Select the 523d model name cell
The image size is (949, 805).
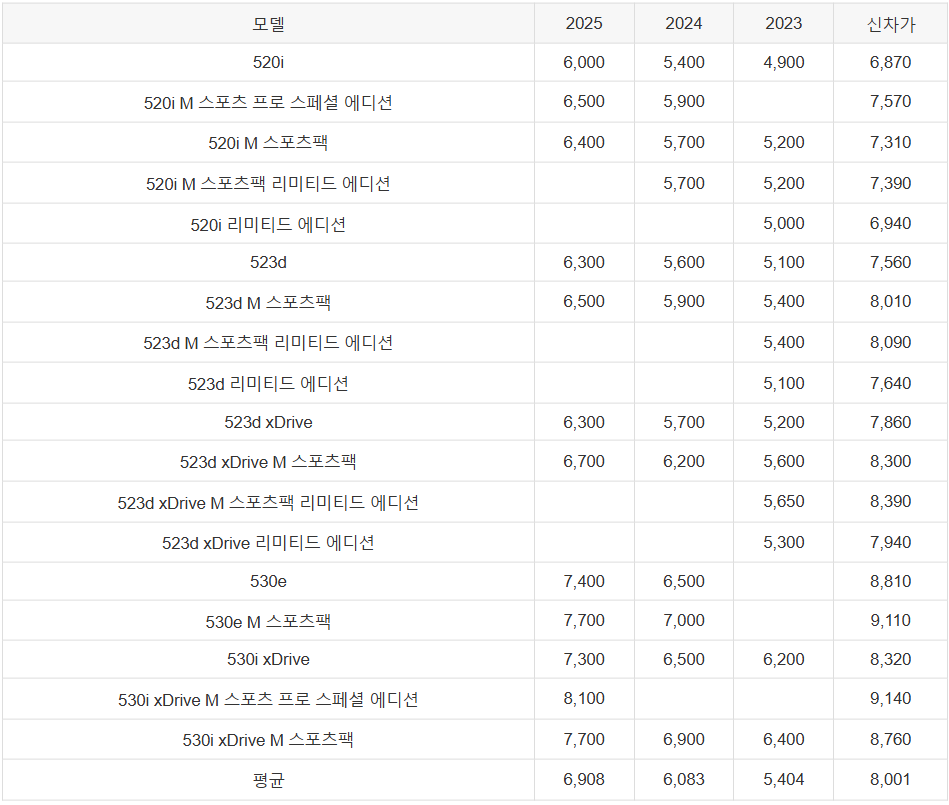click(268, 263)
